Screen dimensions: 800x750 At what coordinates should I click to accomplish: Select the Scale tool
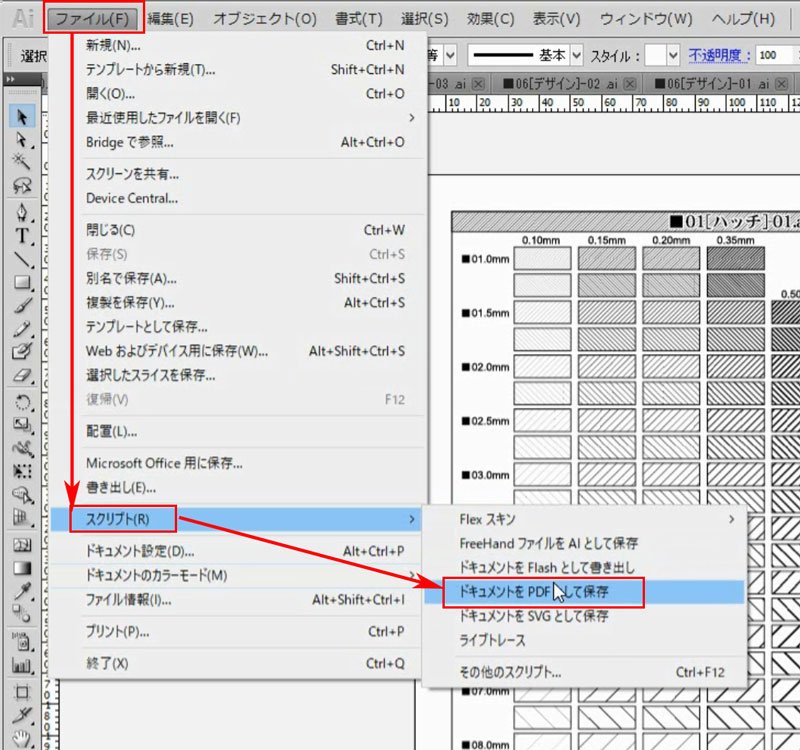coord(22,425)
